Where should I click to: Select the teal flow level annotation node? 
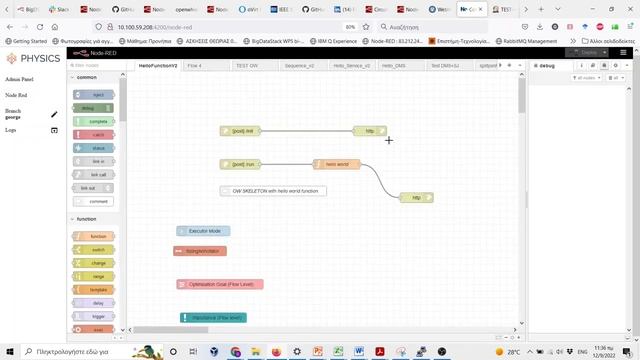[213, 318]
